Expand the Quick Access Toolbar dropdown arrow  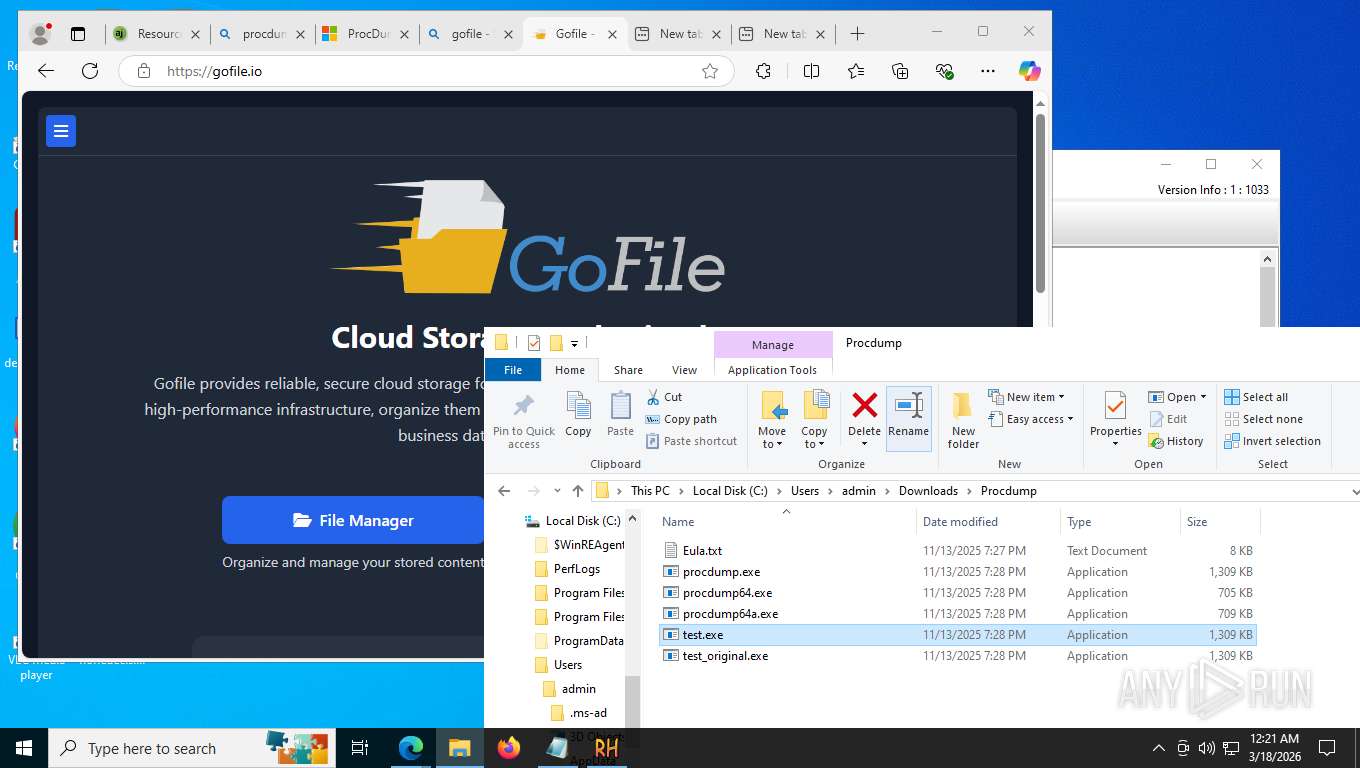pos(575,343)
